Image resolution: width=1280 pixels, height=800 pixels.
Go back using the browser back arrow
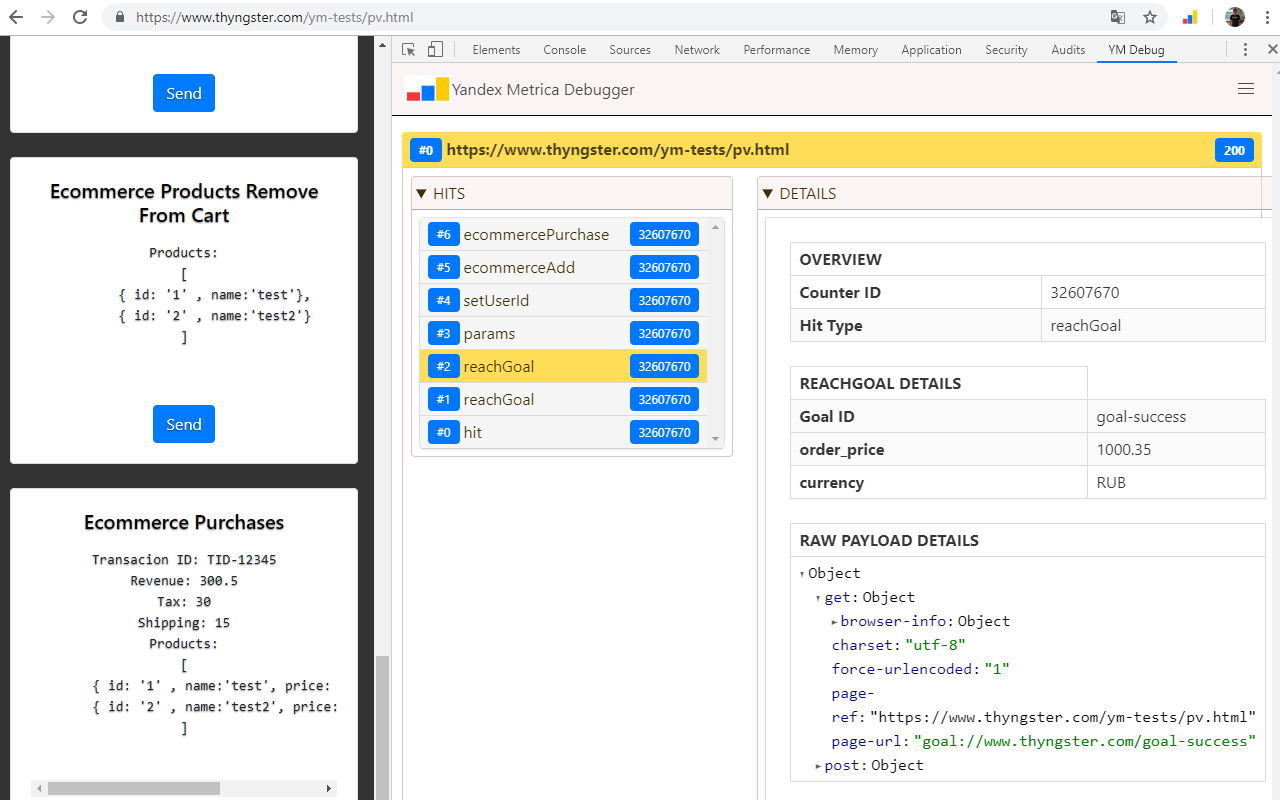click(16, 17)
